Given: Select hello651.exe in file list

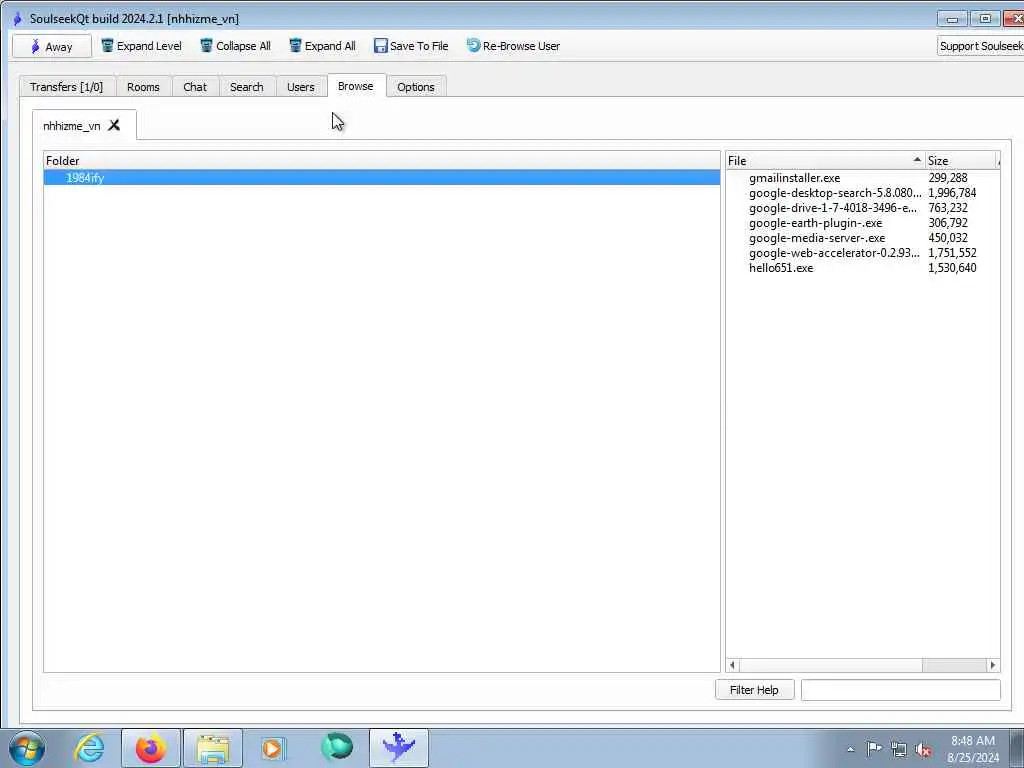Looking at the screenshot, I should 781,268.
